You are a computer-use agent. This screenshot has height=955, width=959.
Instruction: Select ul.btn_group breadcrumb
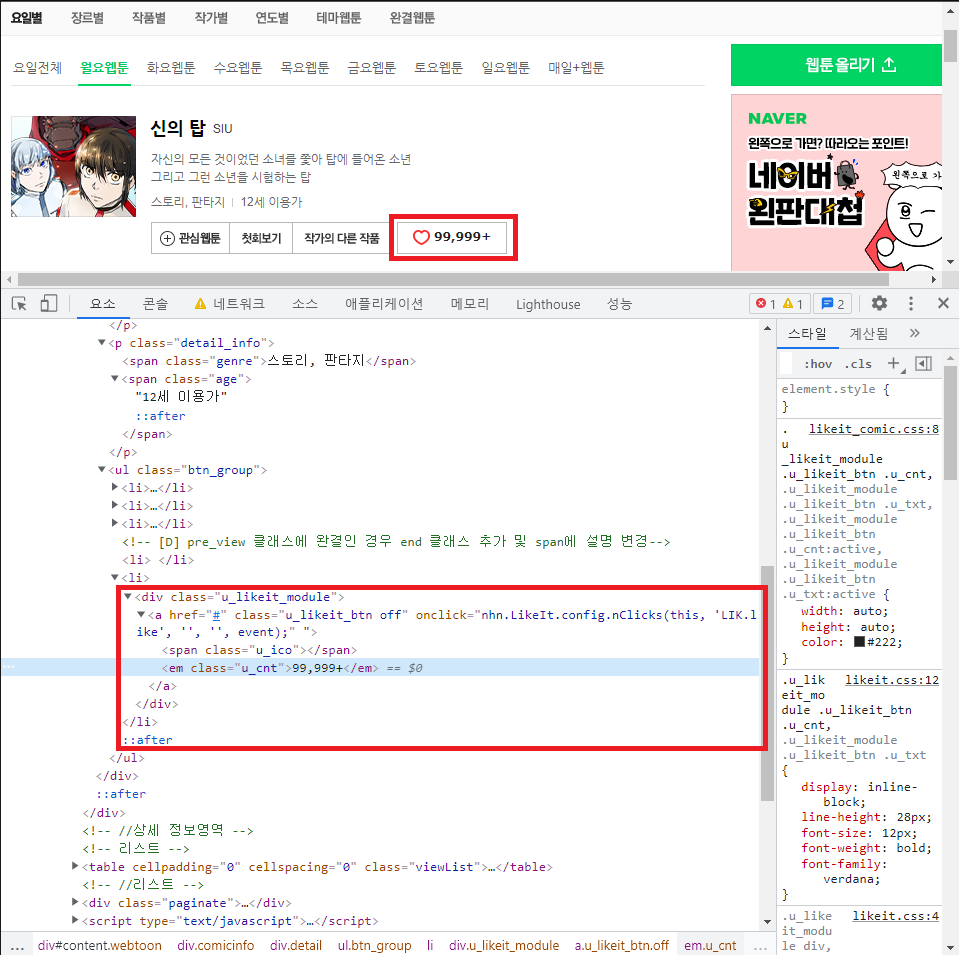click(374, 945)
